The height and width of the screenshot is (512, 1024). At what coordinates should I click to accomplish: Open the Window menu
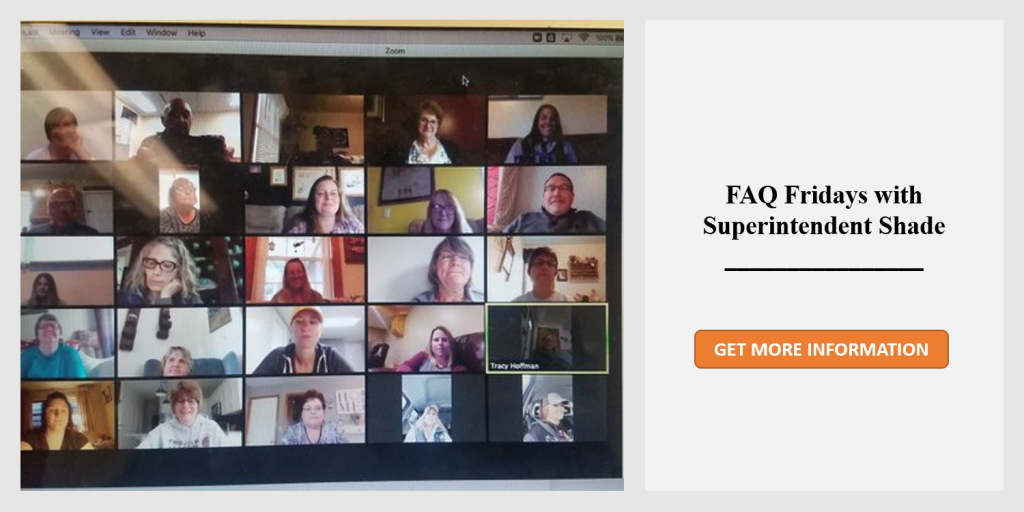[x=161, y=33]
